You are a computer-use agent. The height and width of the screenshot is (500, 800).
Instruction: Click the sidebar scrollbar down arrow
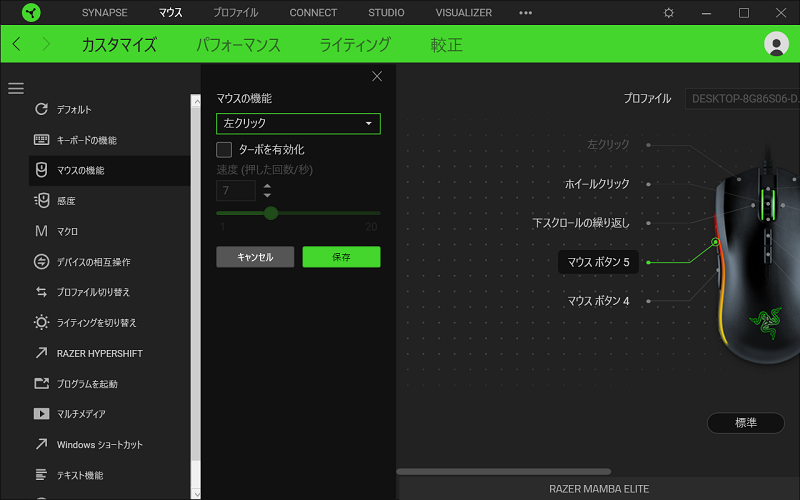click(x=196, y=494)
